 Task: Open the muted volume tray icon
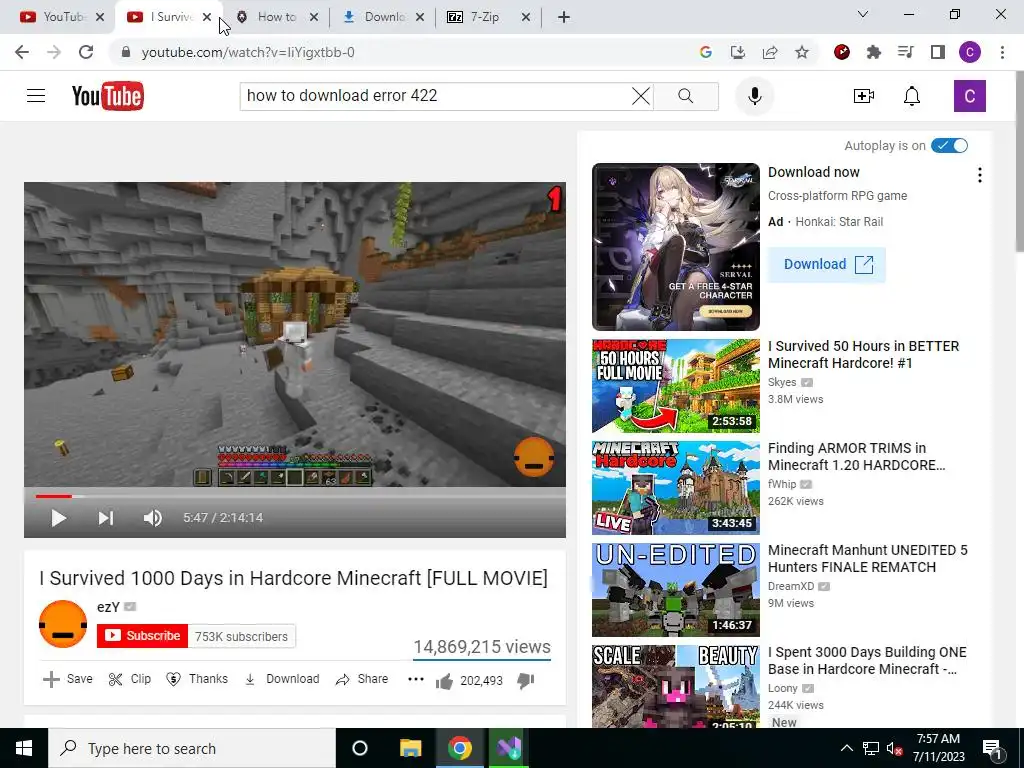coord(895,748)
